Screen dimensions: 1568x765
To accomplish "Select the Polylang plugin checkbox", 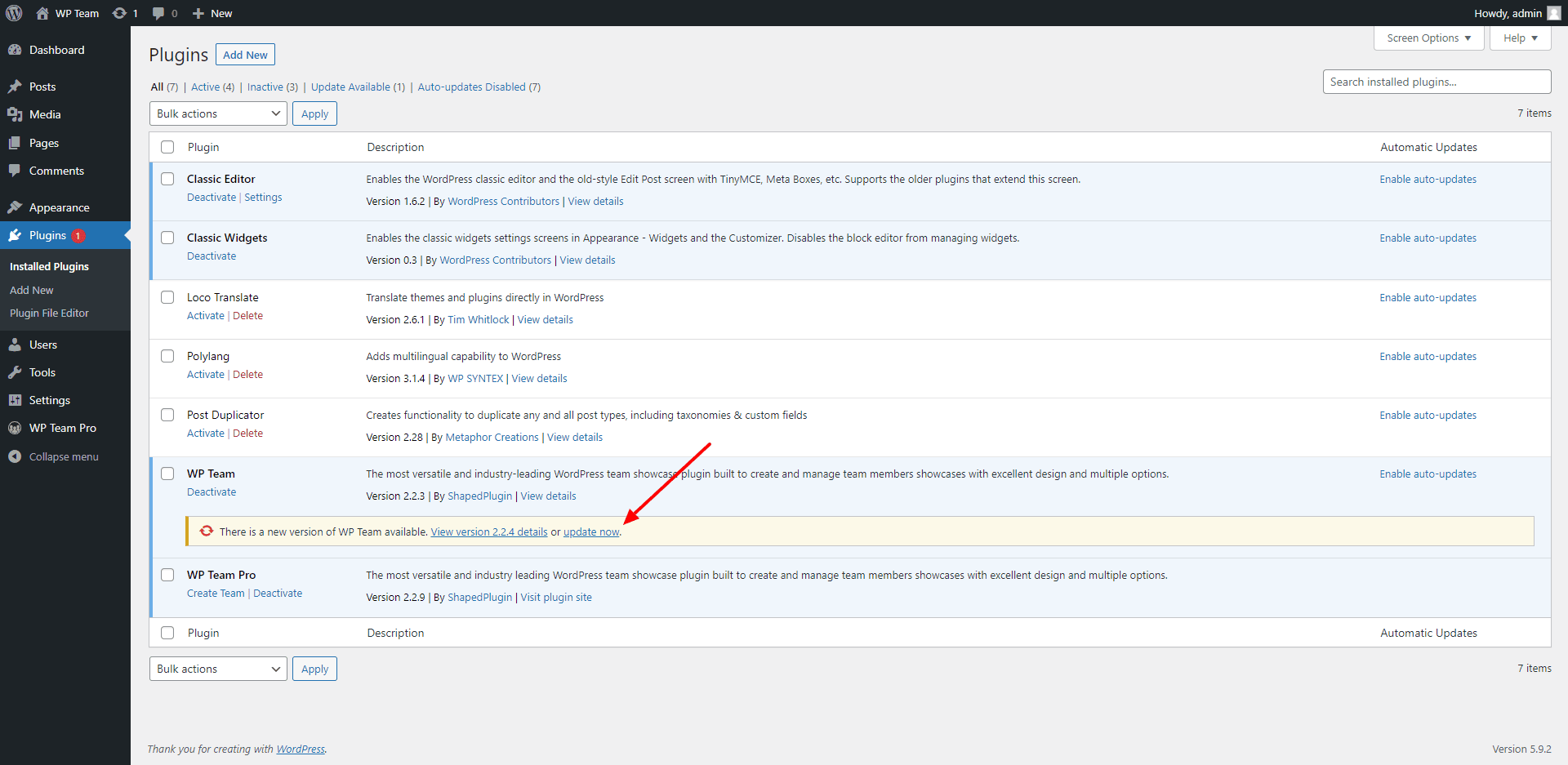I will click(167, 356).
